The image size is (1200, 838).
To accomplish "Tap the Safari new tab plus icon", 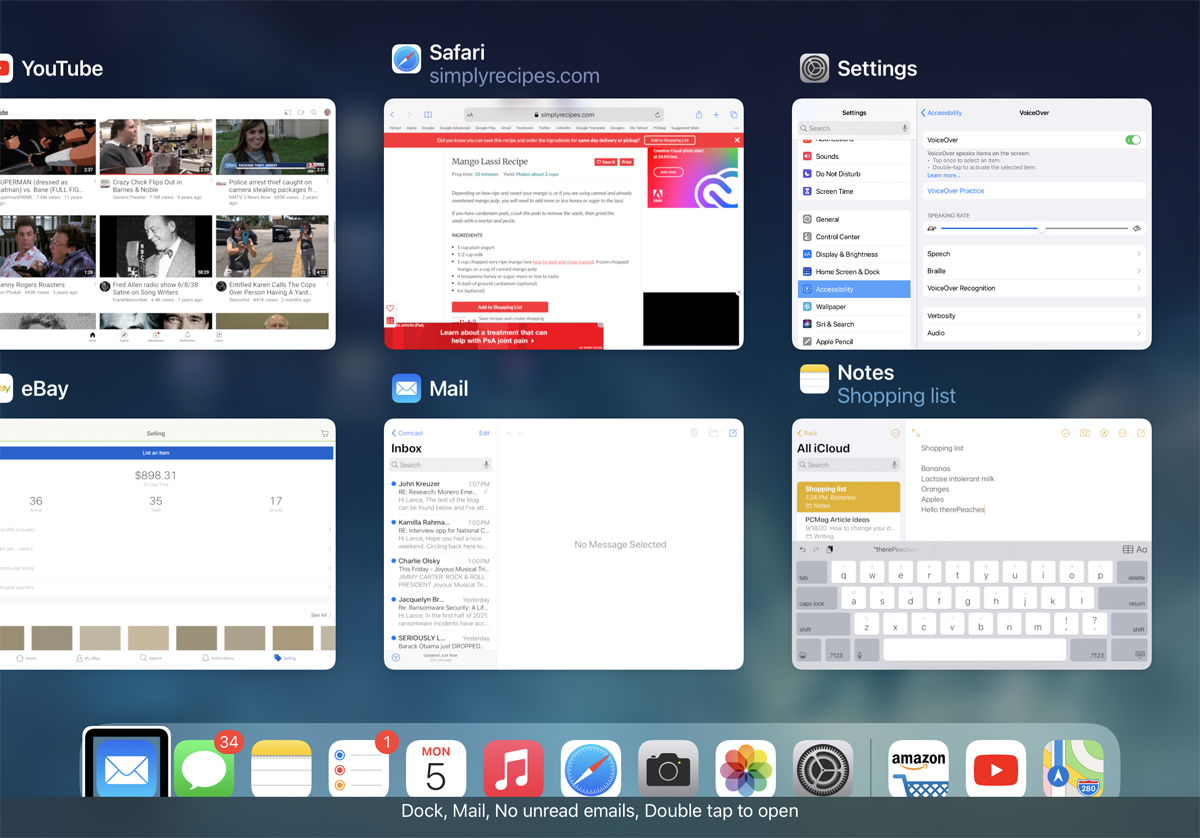I will (x=716, y=115).
